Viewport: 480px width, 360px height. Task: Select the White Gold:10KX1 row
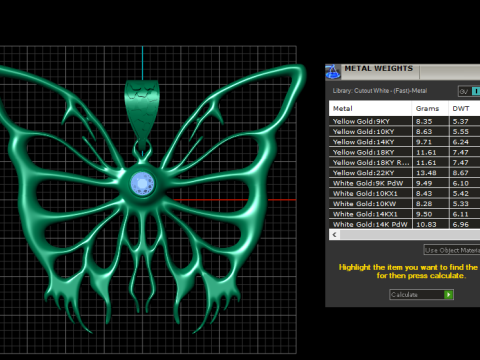(405, 194)
